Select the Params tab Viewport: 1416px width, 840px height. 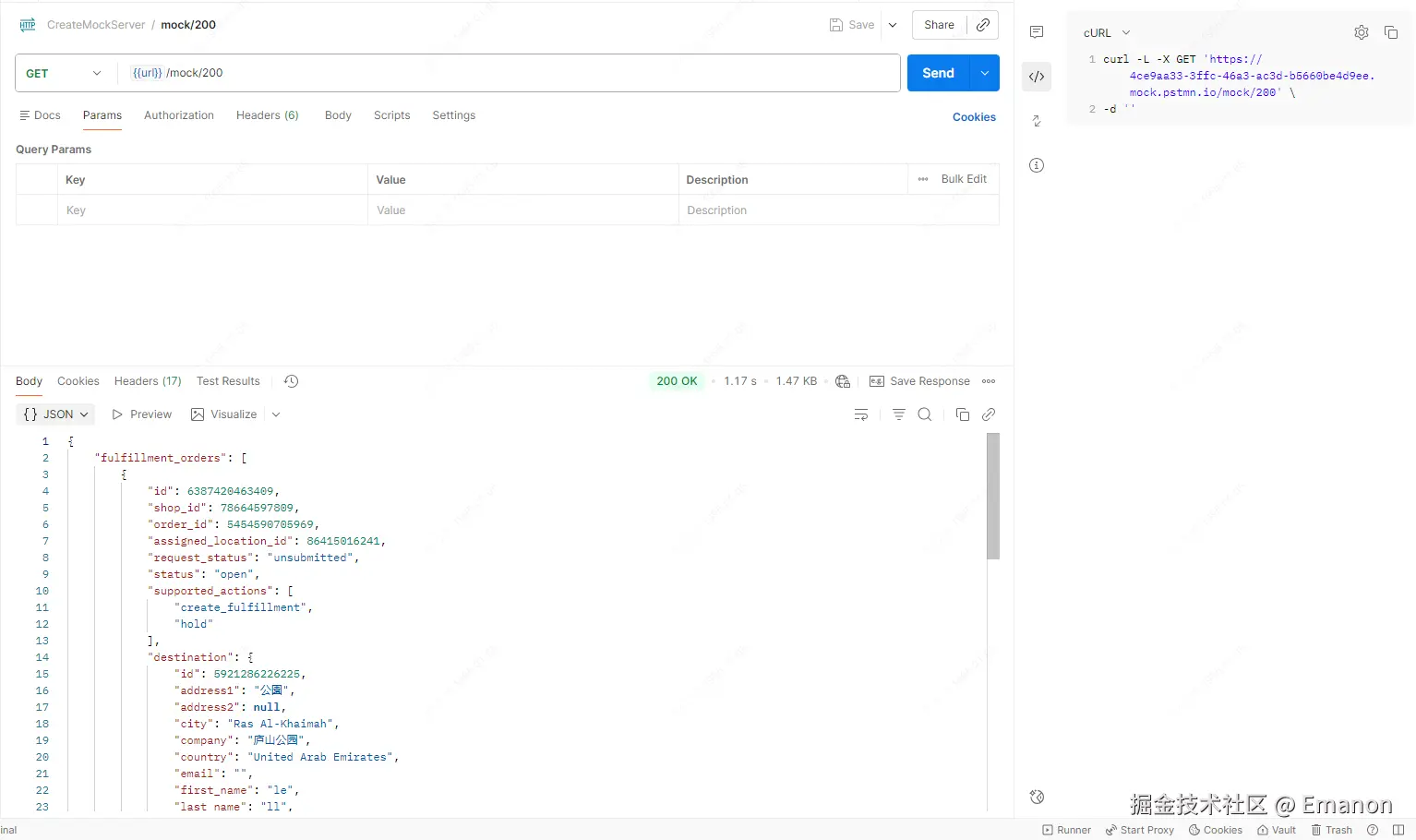click(x=102, y=115)
